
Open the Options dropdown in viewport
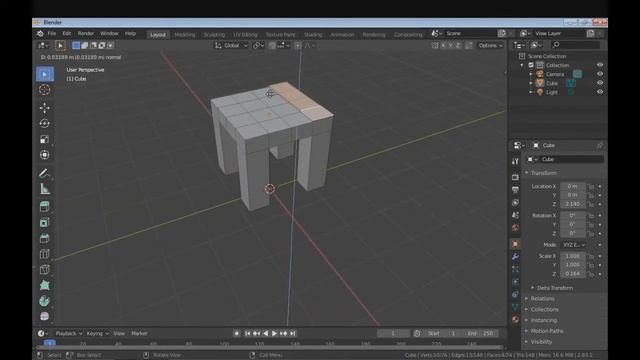[x=490, y=45]
